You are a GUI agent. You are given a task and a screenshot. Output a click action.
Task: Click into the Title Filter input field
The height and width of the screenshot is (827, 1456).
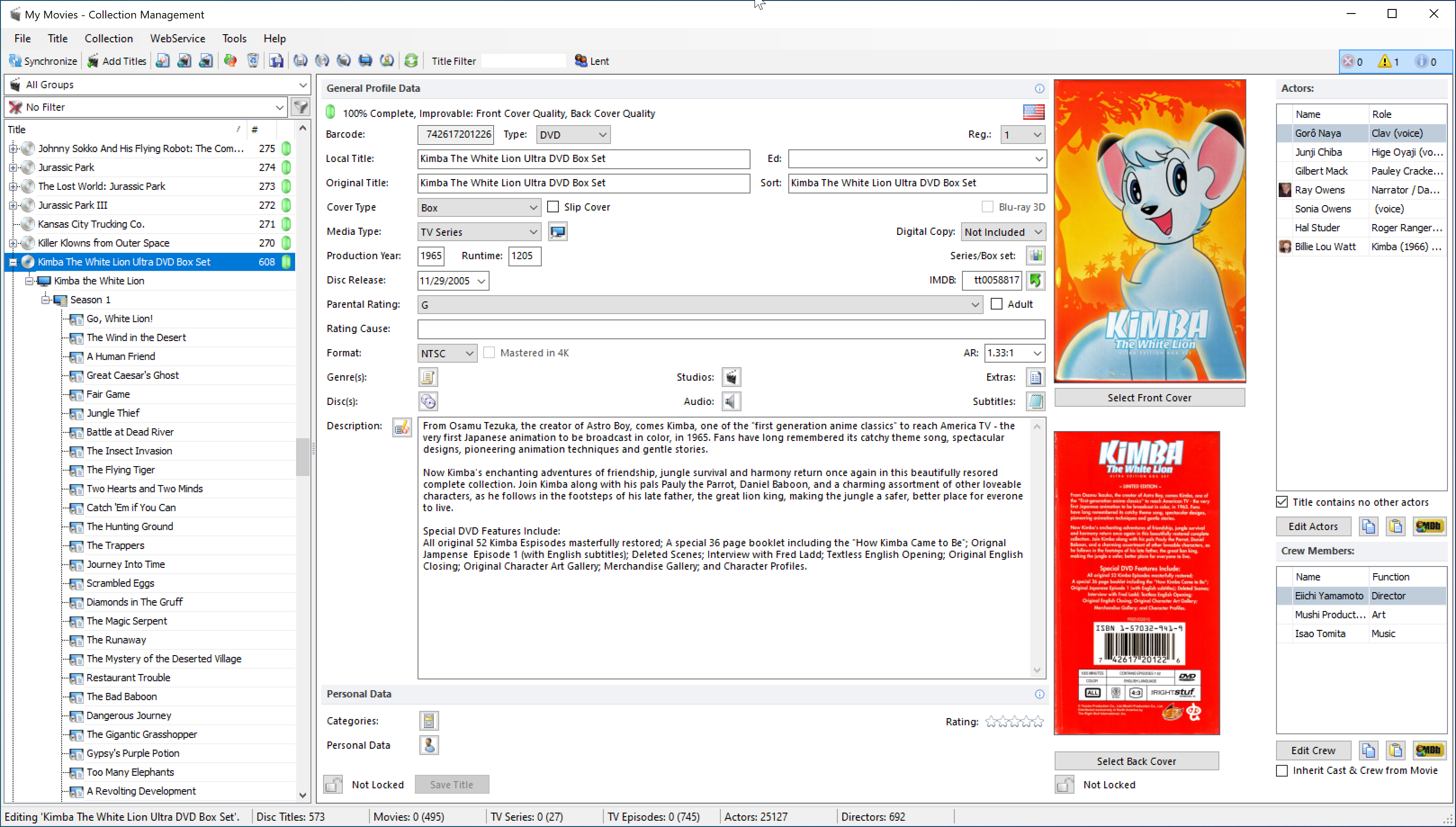pos(523,61)
